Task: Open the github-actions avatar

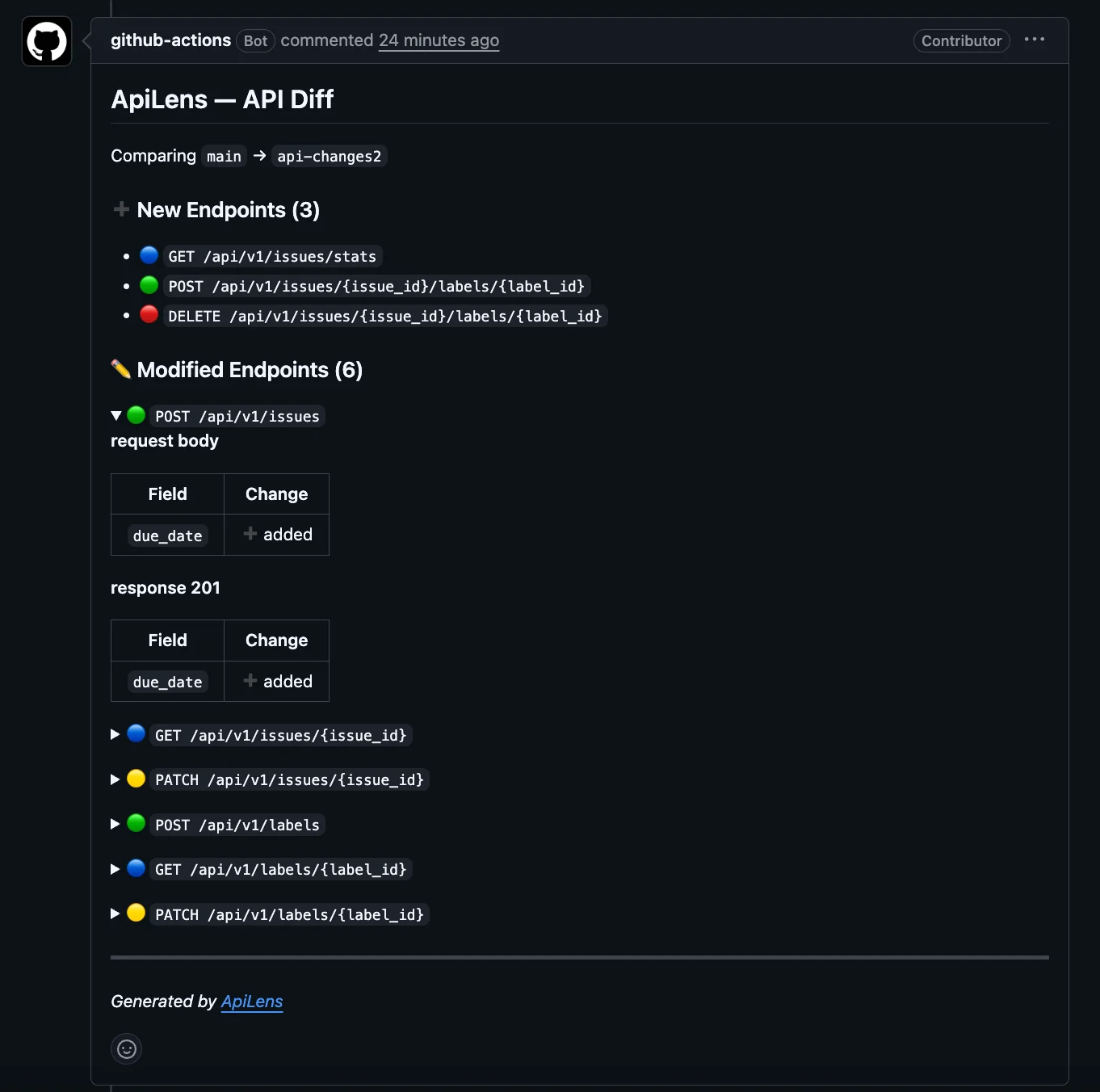Action: (x=47, y=41)
